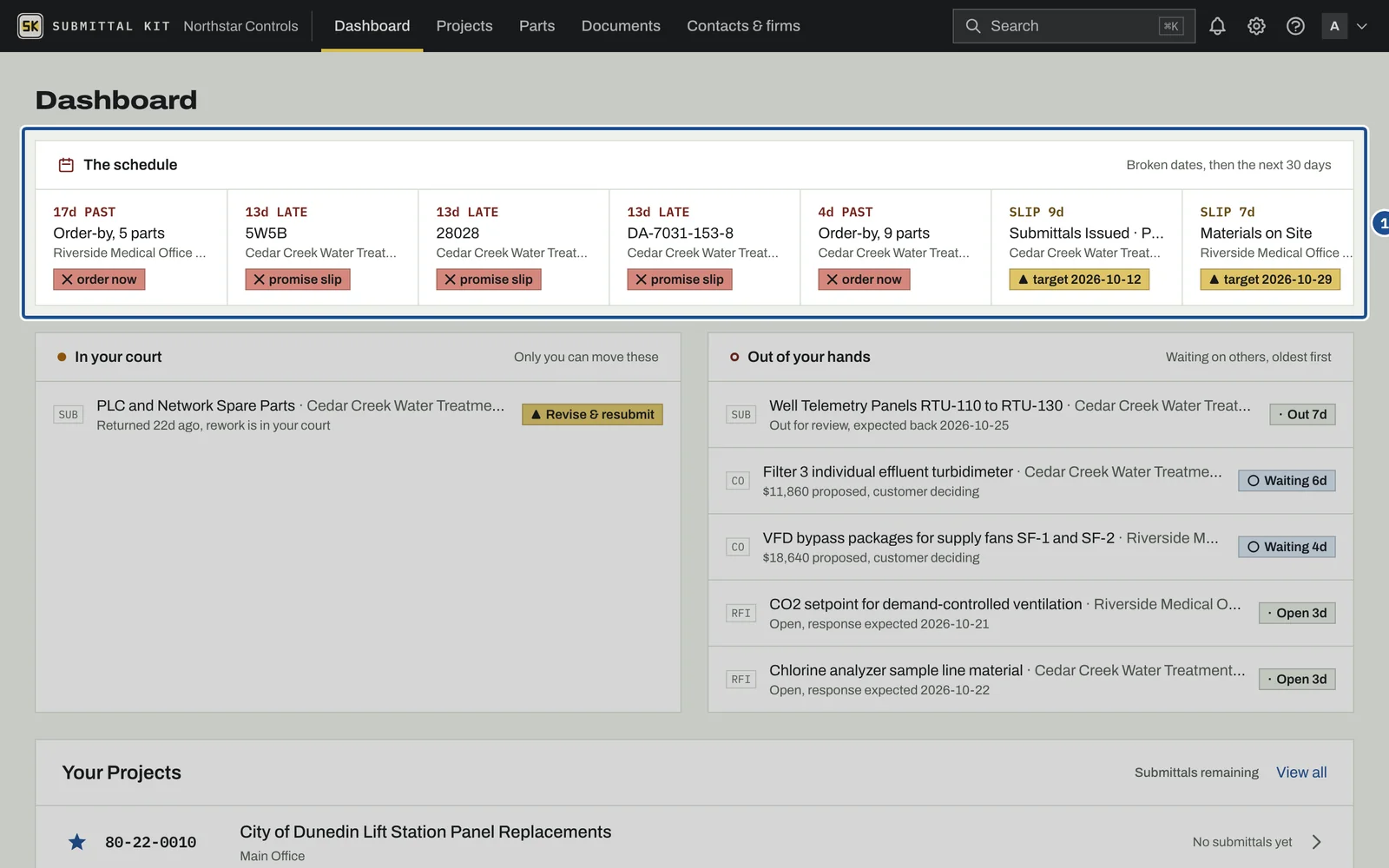Click the RFI tag on Chlorine analyzer row
The height and width of the screenshot is (868, 1389).
[x=741, y=679]
